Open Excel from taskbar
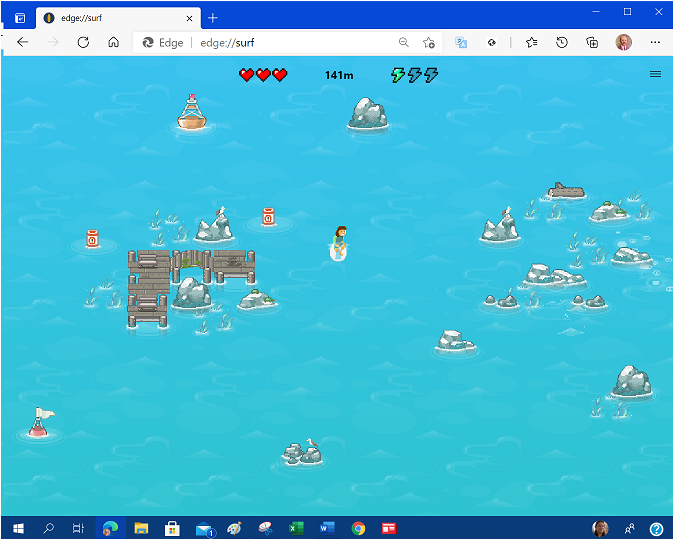 click(x=296, y=528)
